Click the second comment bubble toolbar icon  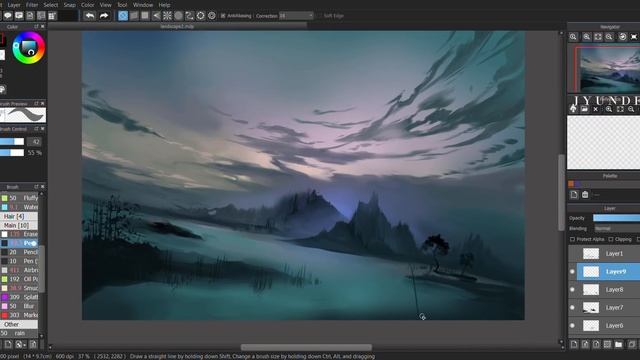19,16
